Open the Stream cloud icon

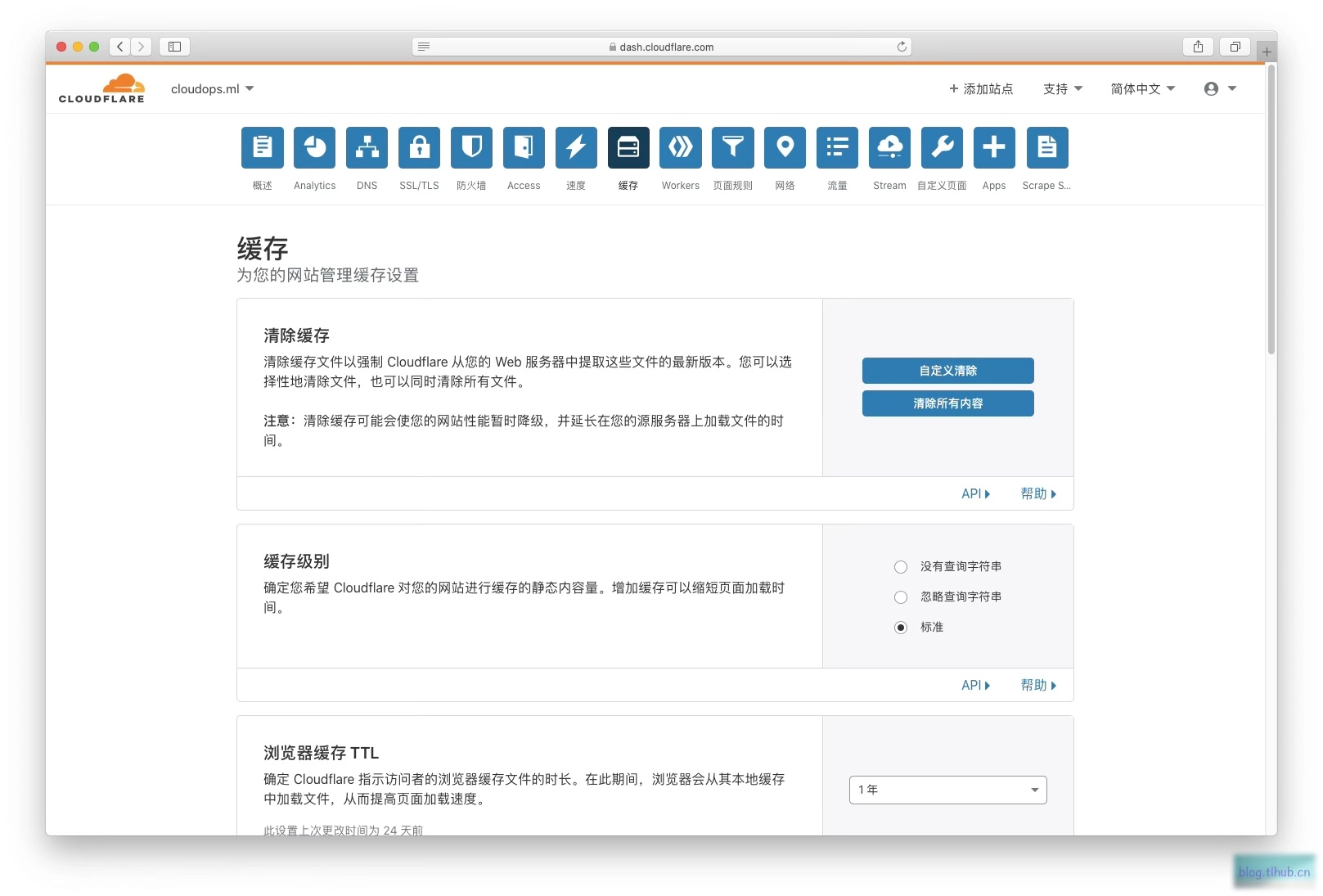pyautogui.click(x=889, y=147)
